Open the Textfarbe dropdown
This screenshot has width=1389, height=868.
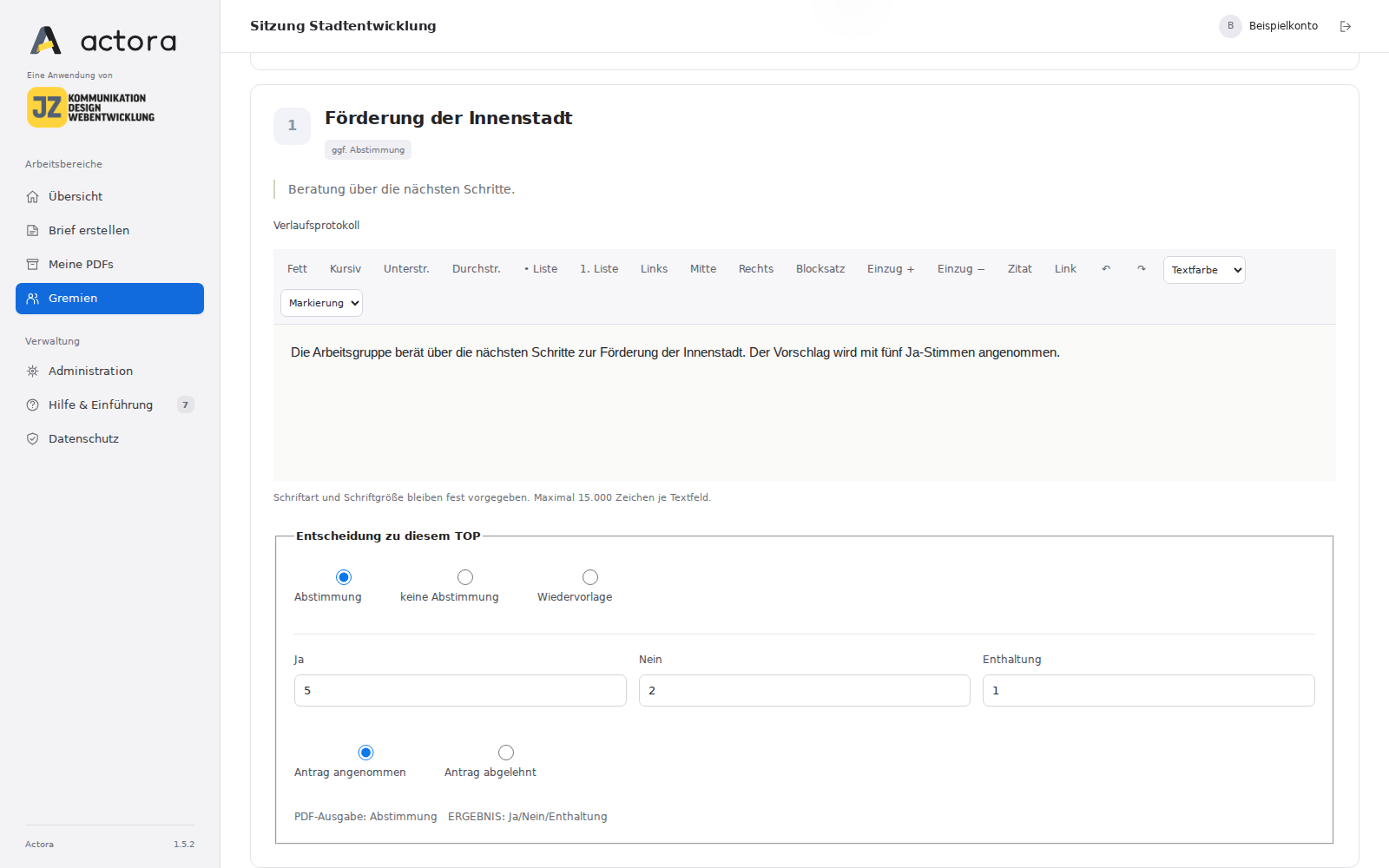(x=1204, y=270)
